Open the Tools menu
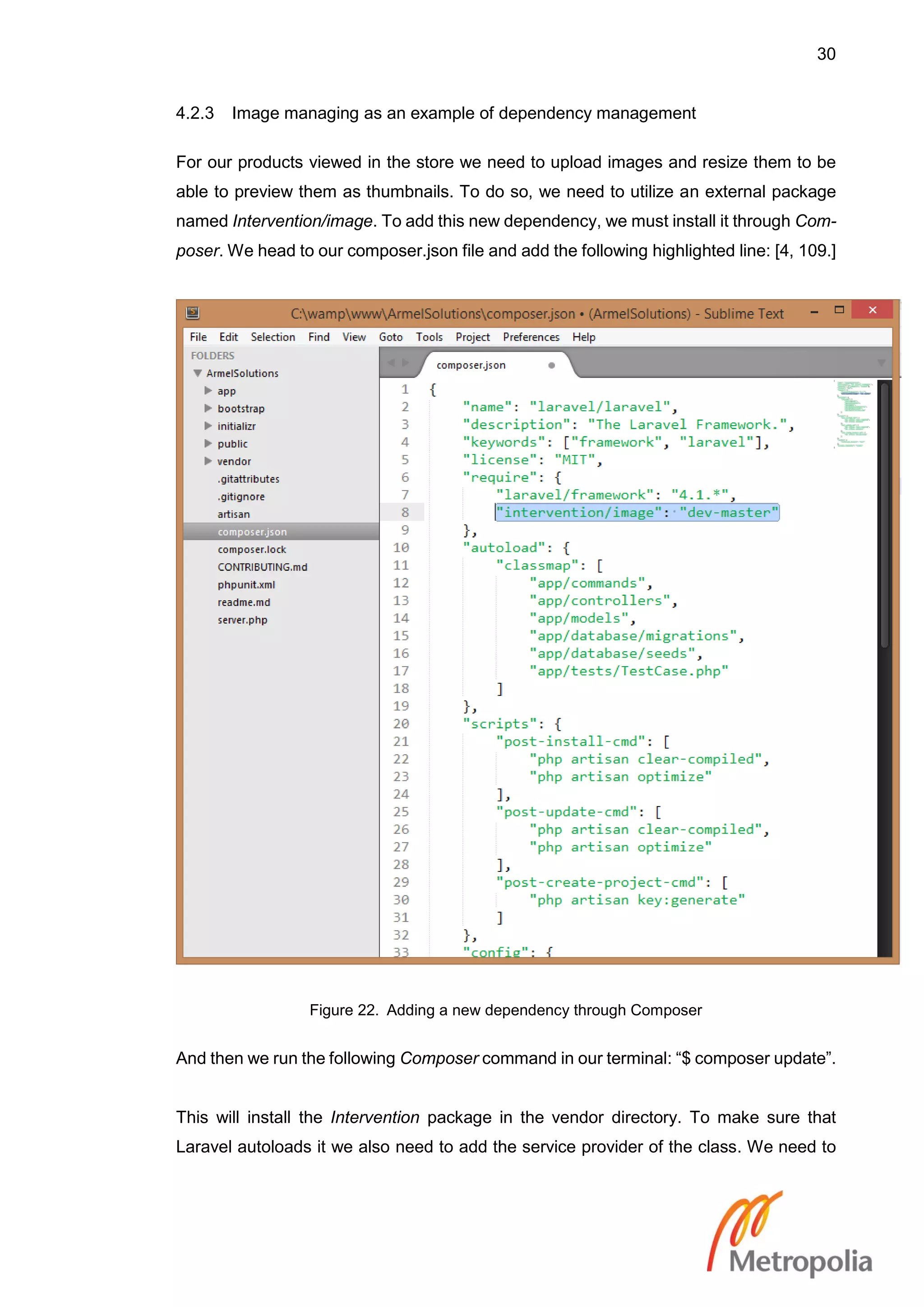 click(429, 337)
